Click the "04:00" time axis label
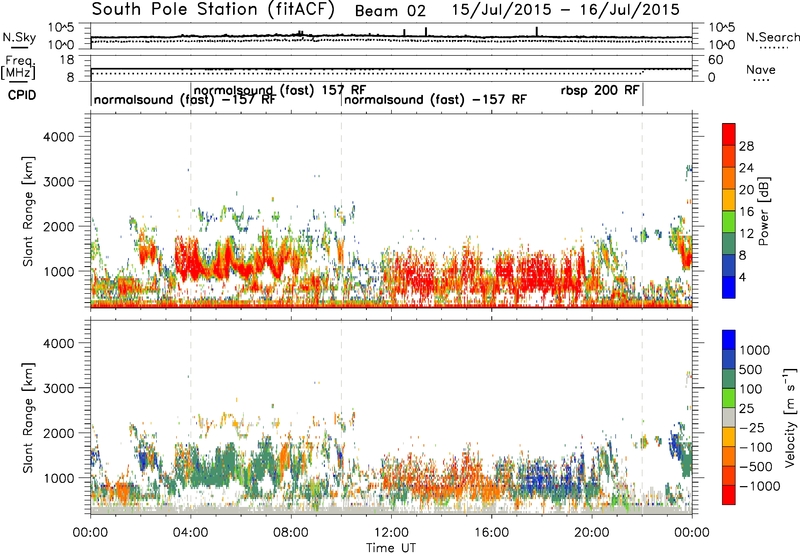This screenshot has width=800, height=554. click(191, 533)
